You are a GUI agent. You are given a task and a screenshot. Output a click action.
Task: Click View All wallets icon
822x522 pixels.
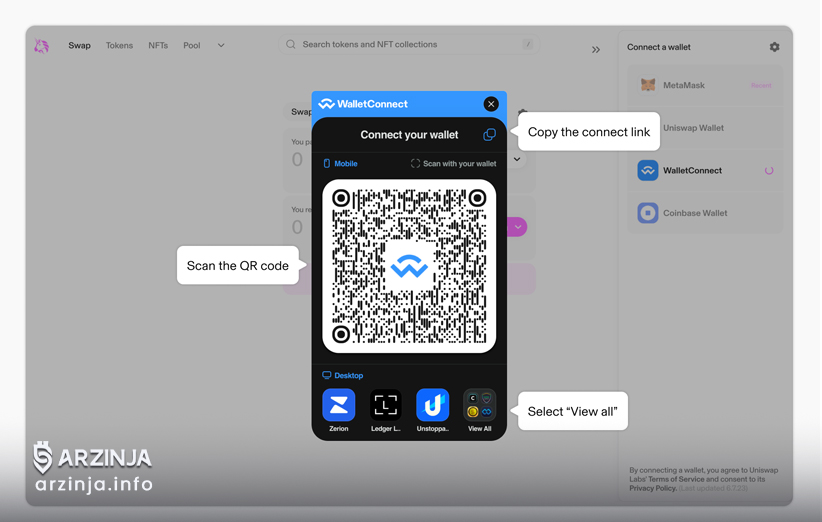(480, 405)
